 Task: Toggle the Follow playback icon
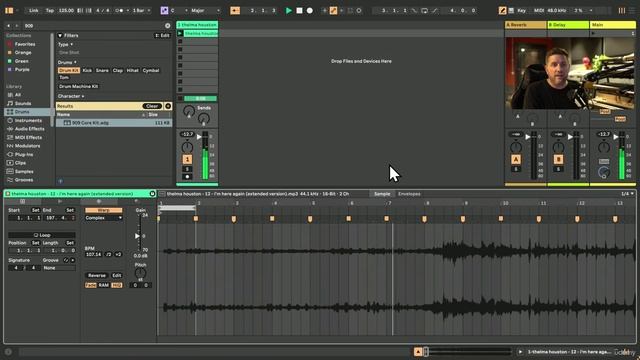coord(235,10)
